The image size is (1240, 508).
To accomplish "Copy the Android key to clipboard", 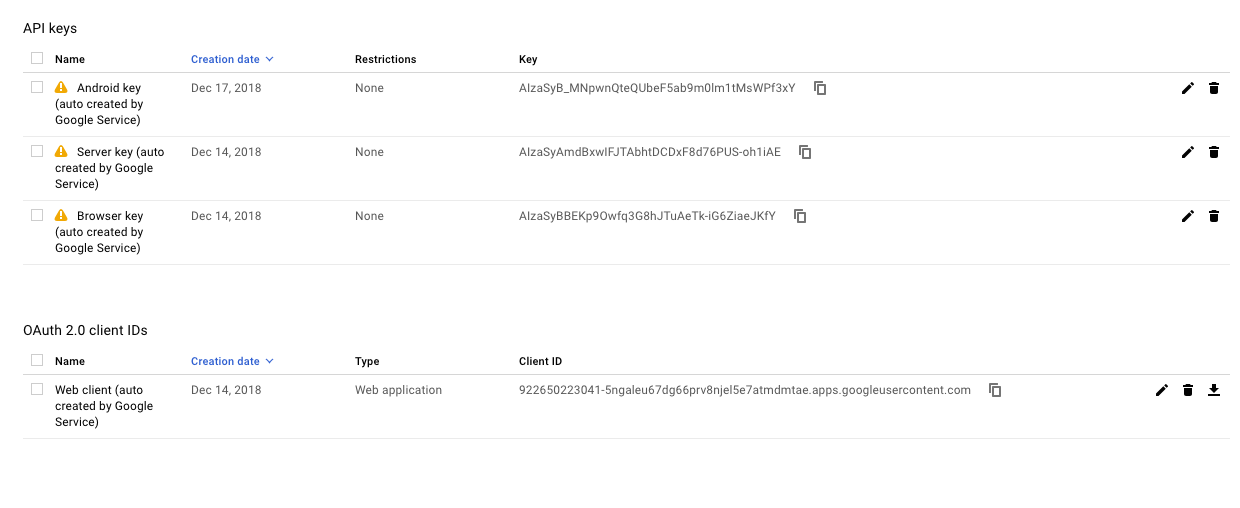I will (820, 88).
